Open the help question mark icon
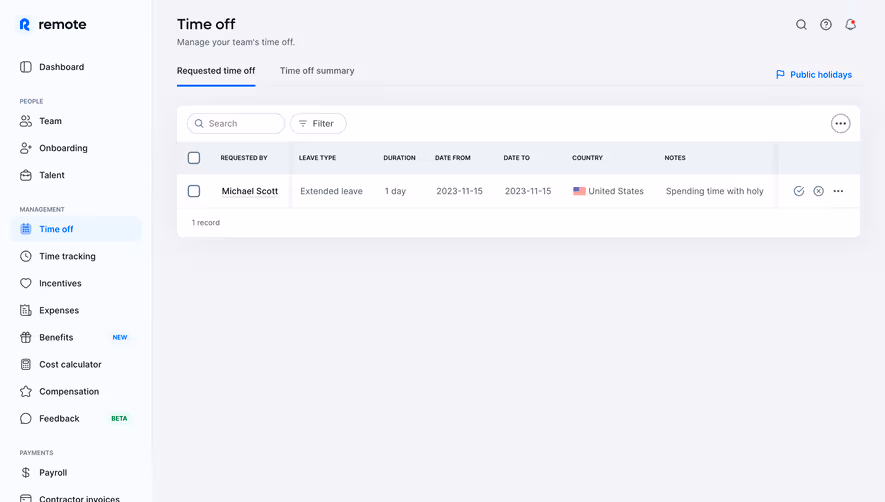885x502 pixels. click(x=826, y=24)
